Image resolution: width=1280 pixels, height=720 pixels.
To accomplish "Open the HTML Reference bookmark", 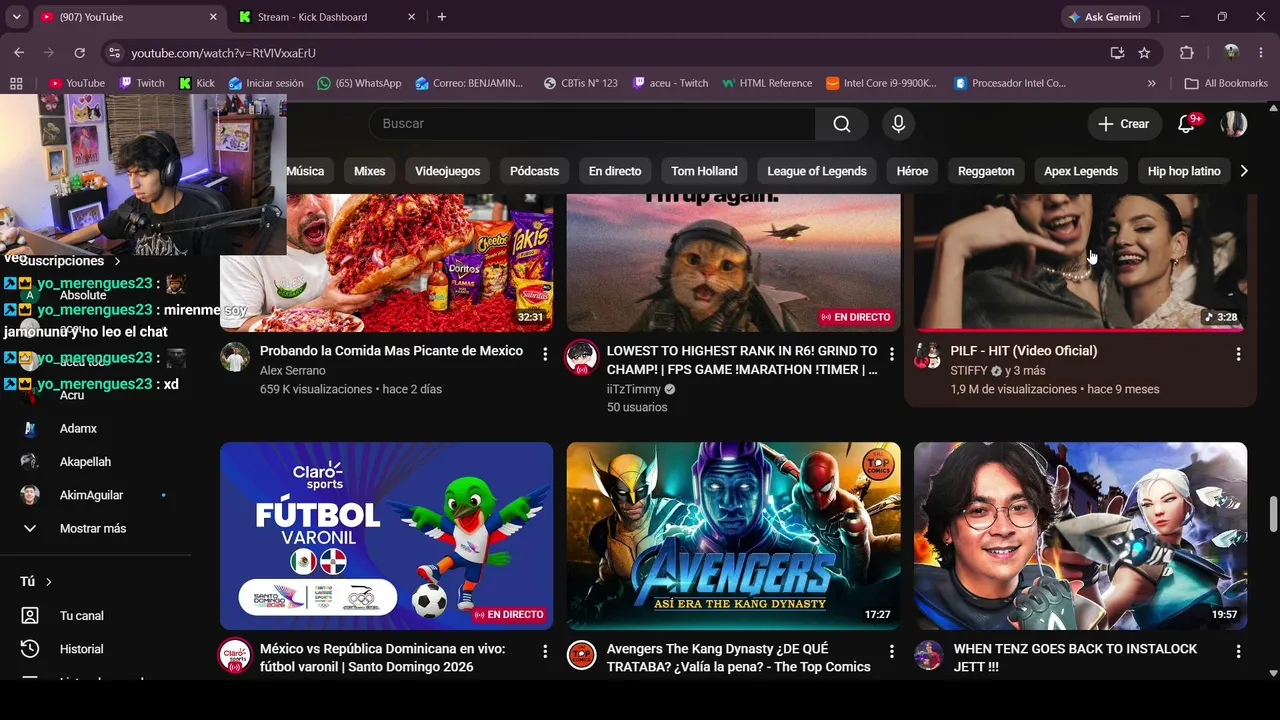I will (x=766, y=83).
